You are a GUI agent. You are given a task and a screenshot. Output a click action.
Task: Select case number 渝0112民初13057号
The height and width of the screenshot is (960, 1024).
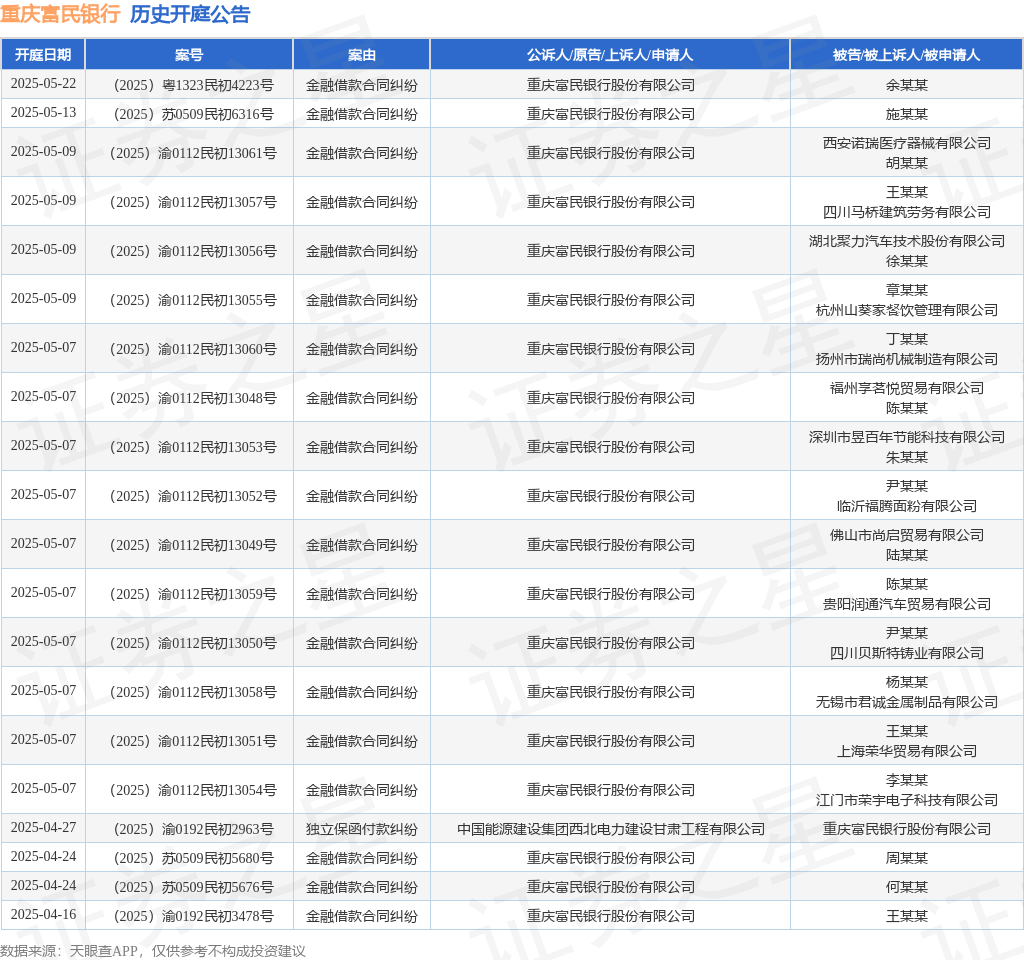click(193, 202)
